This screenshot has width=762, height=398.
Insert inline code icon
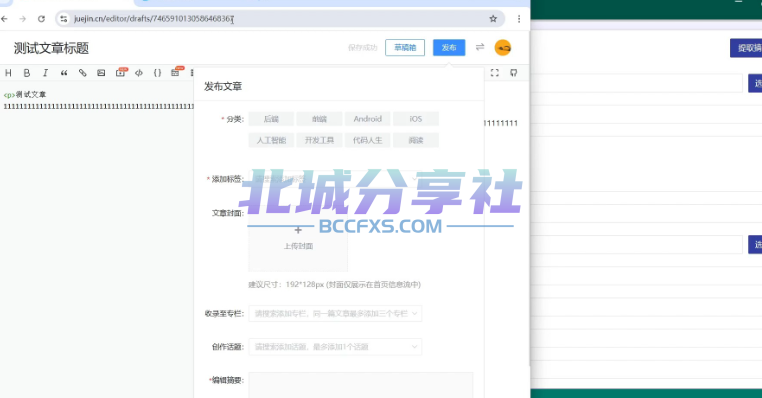139,73
